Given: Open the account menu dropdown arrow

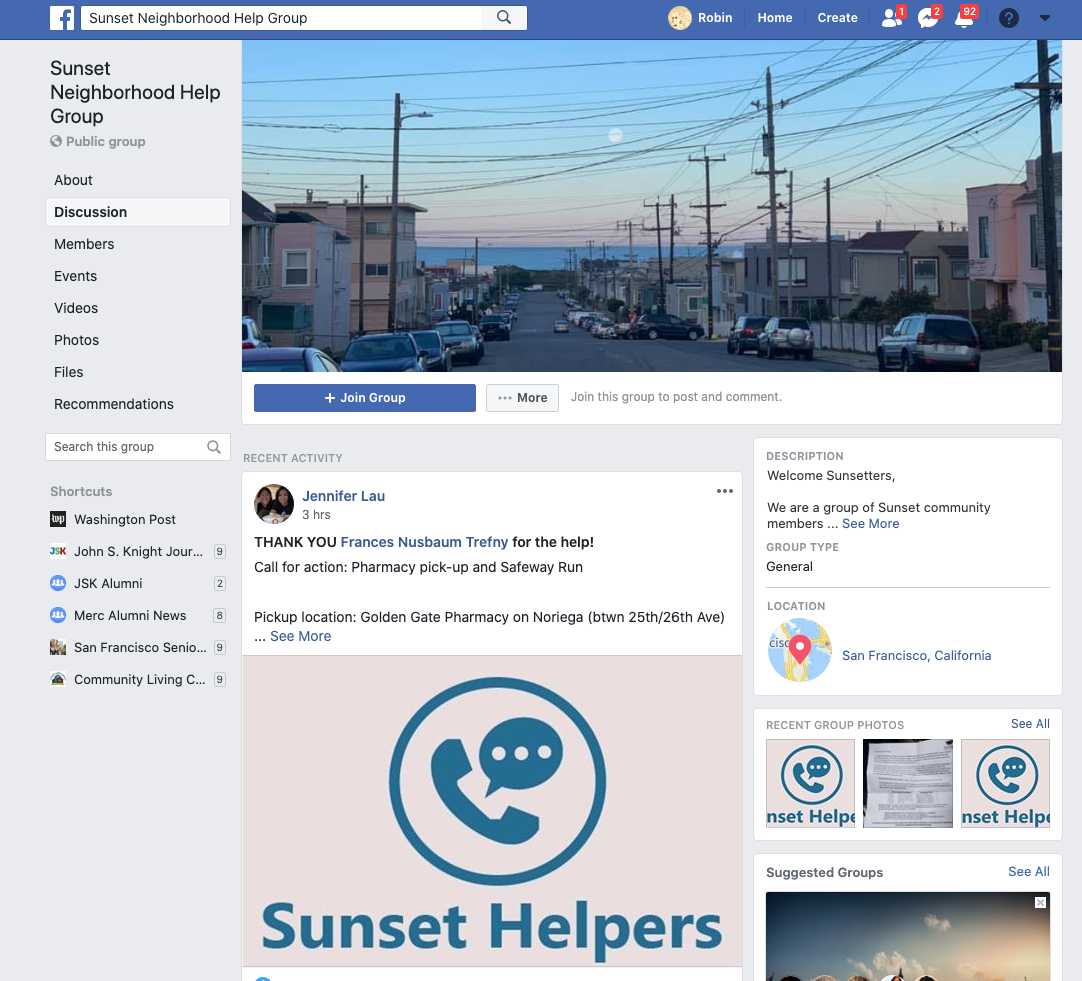Looking at the screenshot, I should tap(1045, 18).
